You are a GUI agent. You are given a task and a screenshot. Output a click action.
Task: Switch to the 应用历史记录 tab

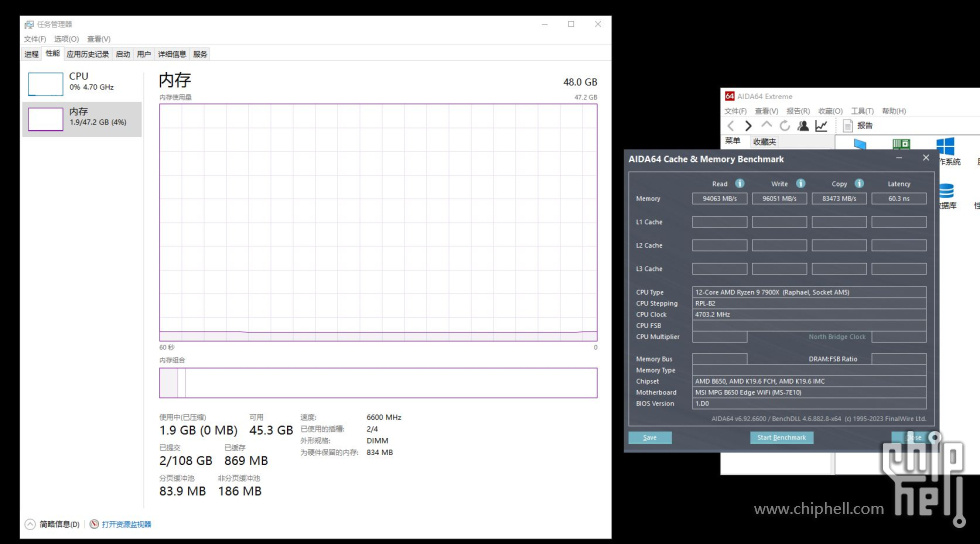[88, 54]
